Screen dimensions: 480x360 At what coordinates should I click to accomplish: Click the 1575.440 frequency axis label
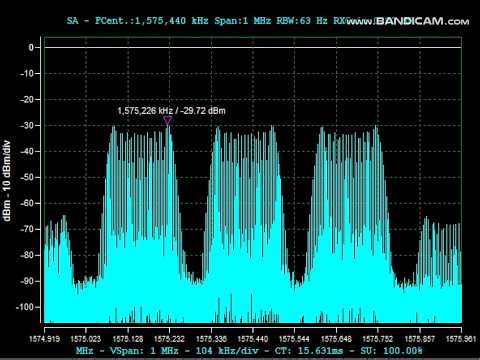(x=253, y=339)
